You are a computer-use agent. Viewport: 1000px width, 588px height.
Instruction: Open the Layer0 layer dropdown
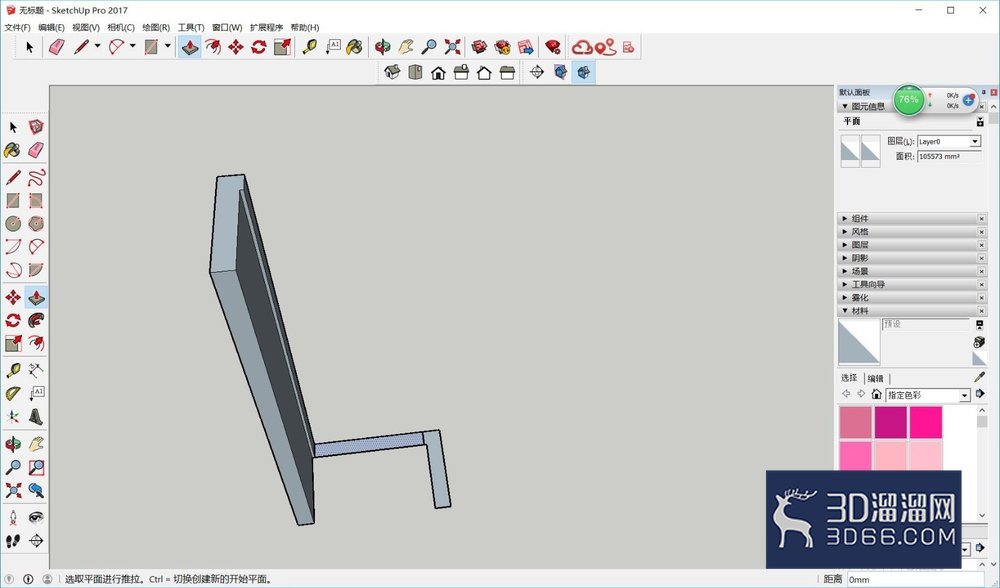(974, 142)
